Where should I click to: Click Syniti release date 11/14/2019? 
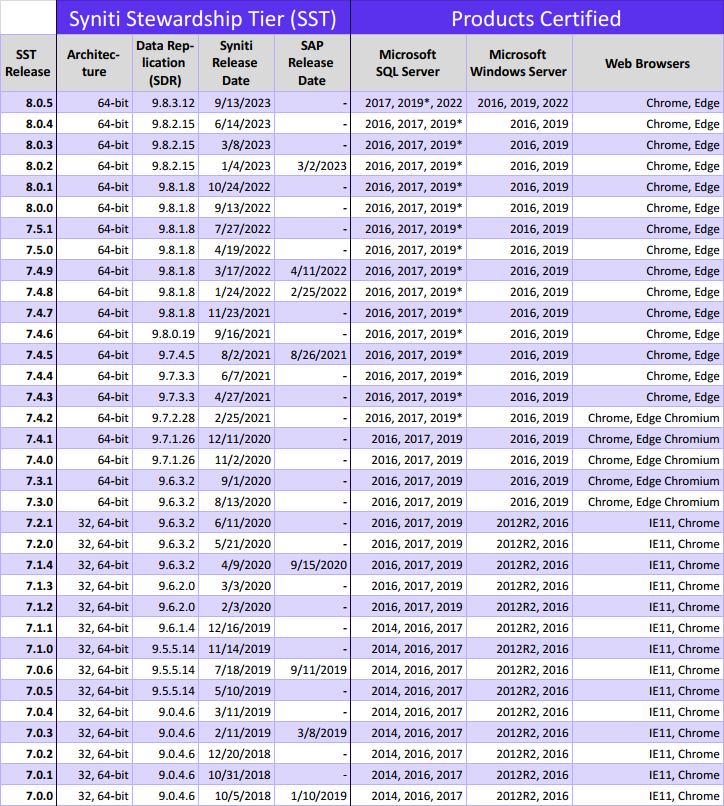click(x=239, y=649)
